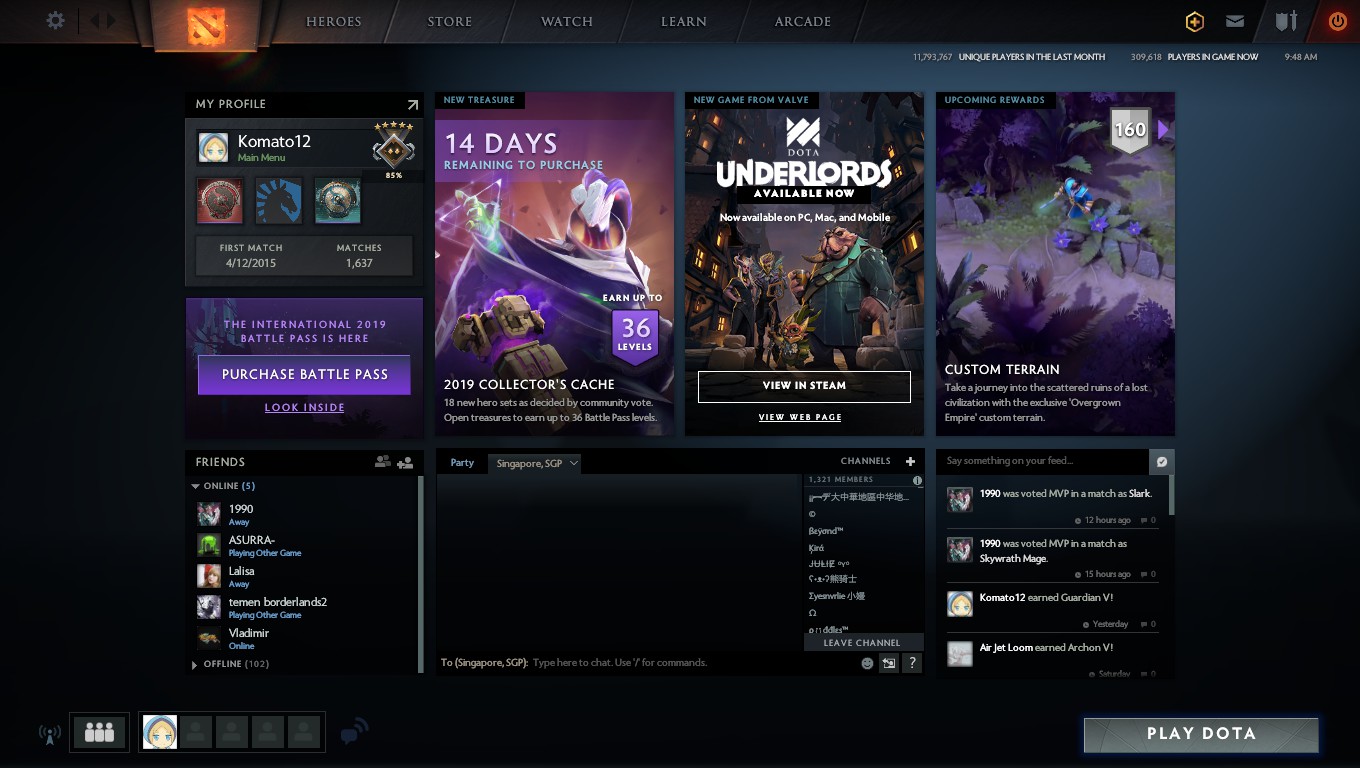Expand profile with the arrow icon in My Profile
This screenshot has width=1360, height=768.
pyautogui.click(x=412, y=104)
